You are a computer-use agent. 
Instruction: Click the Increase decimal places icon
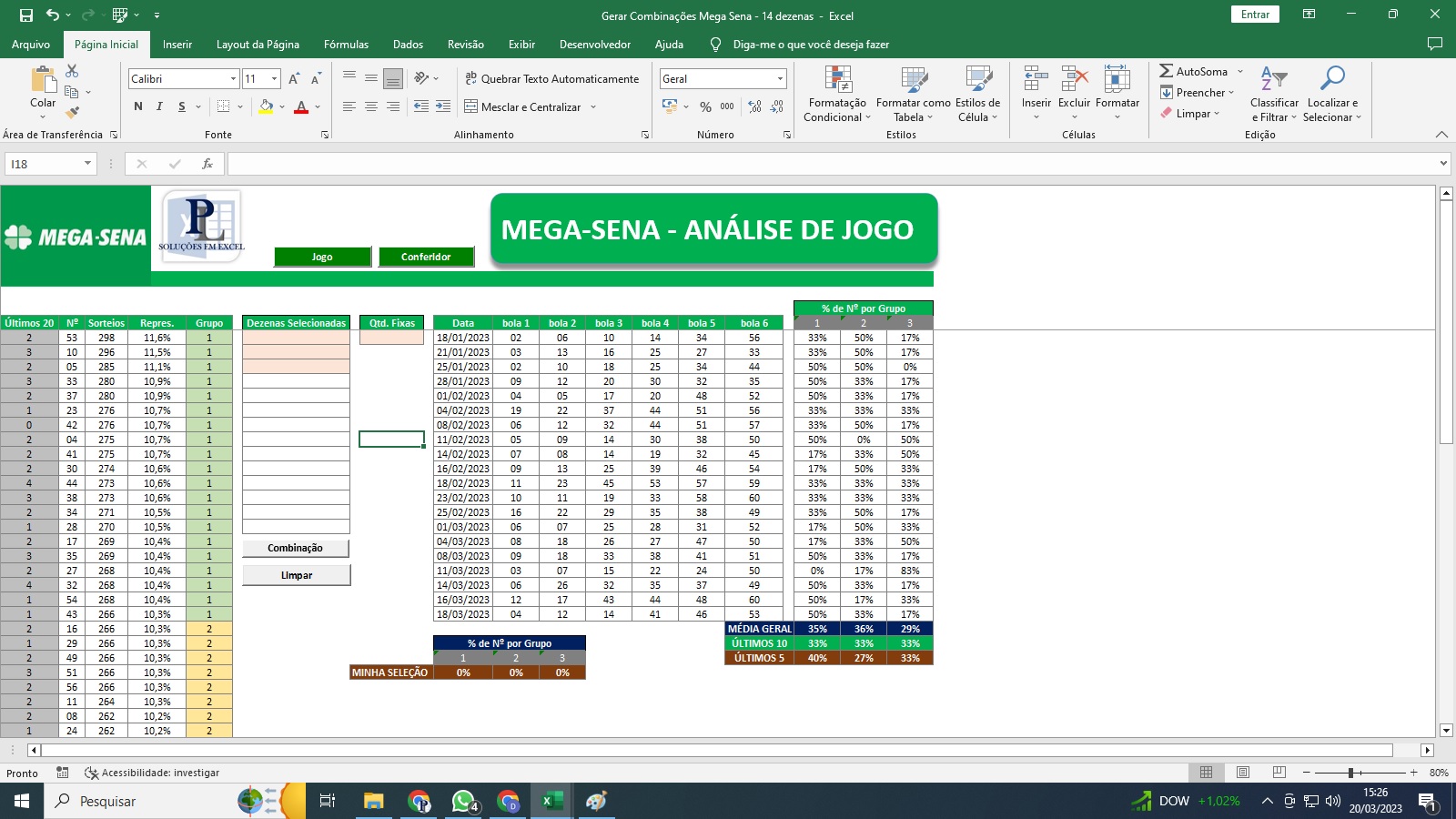(754, 106)
